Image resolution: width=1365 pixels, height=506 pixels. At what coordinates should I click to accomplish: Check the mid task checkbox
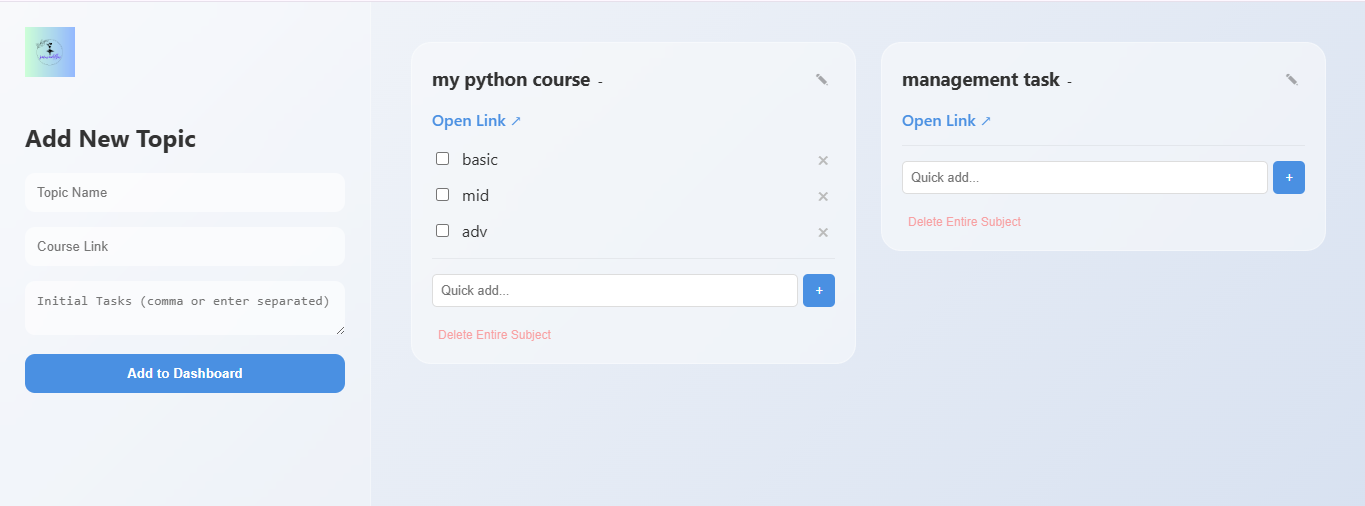click(x=442, y=195)
